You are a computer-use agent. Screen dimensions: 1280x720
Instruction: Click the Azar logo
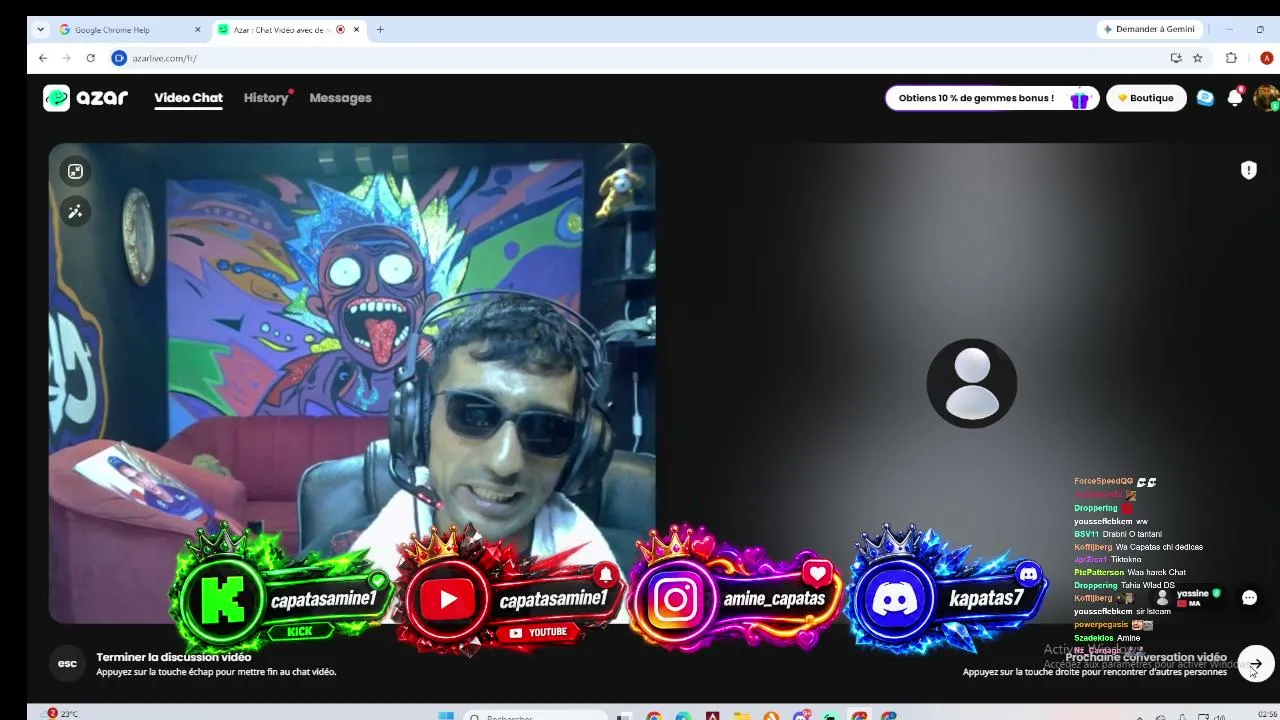[x=85, y=98]
